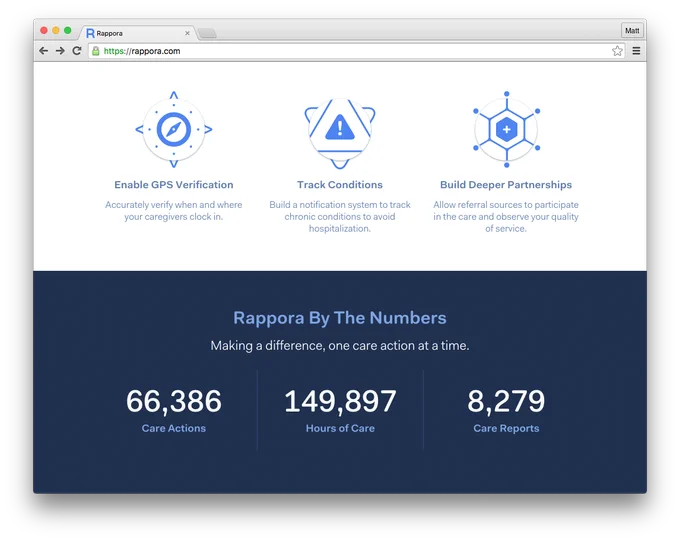Click the Build Deeper Partnerships heading
Screen dimensions: 680x541
506,185
